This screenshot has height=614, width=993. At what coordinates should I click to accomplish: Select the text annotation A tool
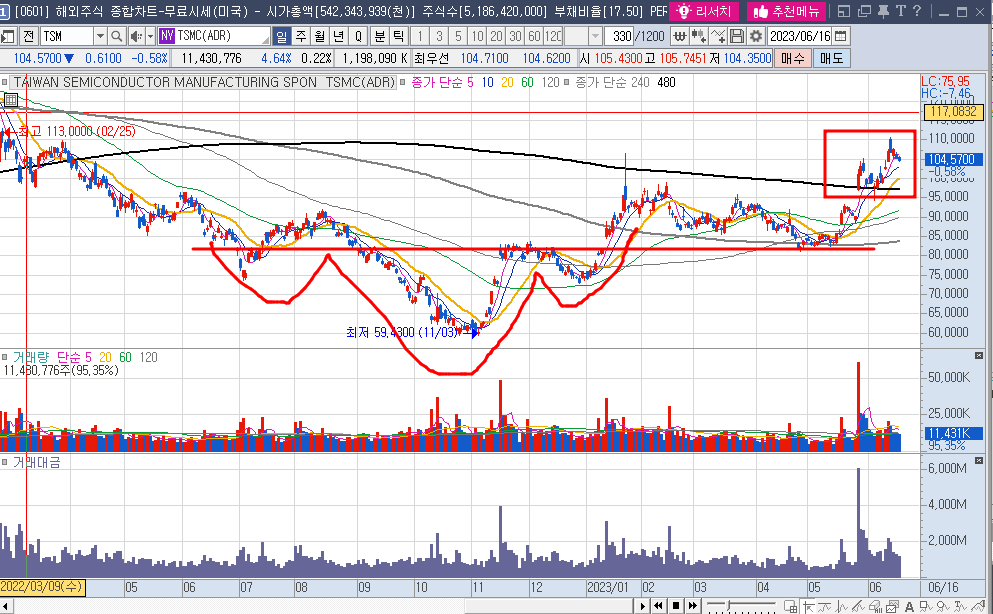click(909, 606)
